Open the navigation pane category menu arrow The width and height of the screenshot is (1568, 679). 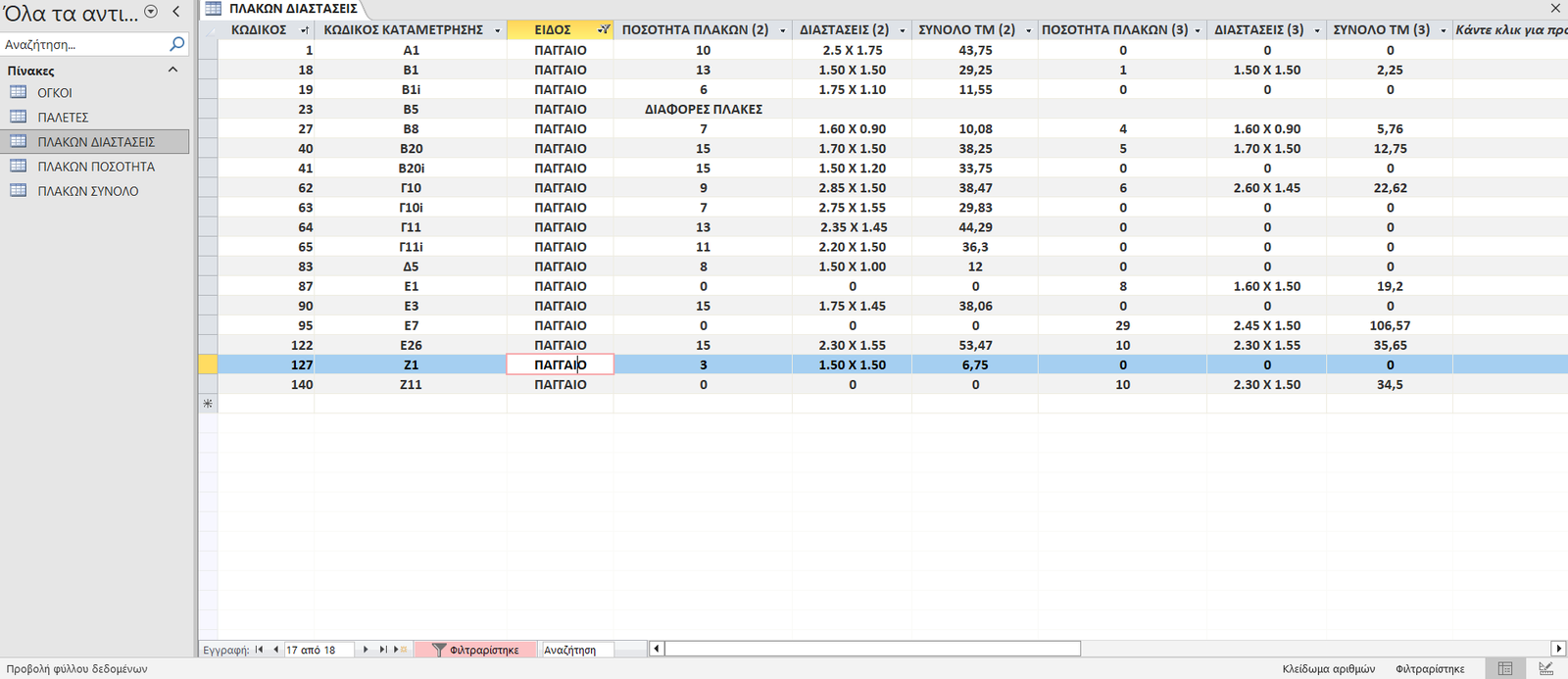click(x=151, y=12)
